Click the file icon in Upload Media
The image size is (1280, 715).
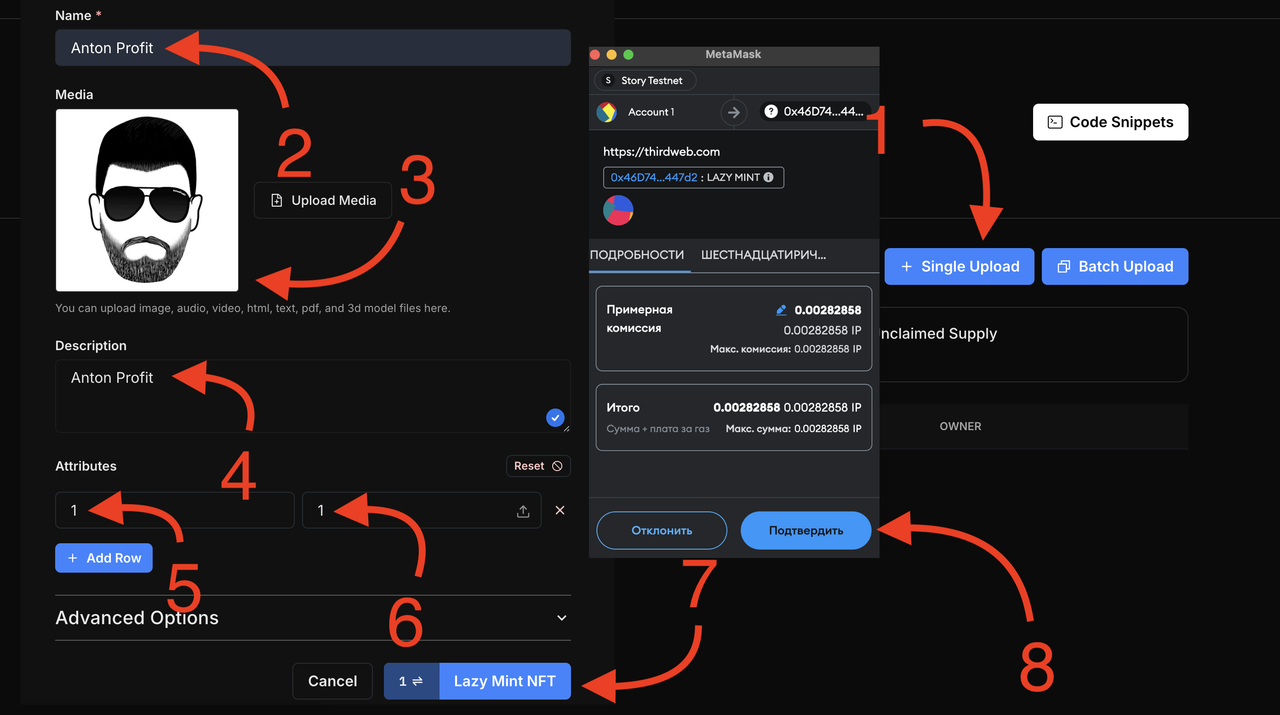coord(277,200)
